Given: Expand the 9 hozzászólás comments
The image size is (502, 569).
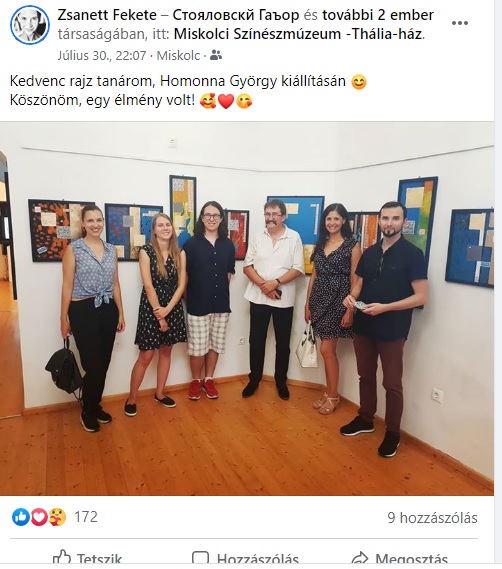Looking at the screenshot, I should point(432,518).
